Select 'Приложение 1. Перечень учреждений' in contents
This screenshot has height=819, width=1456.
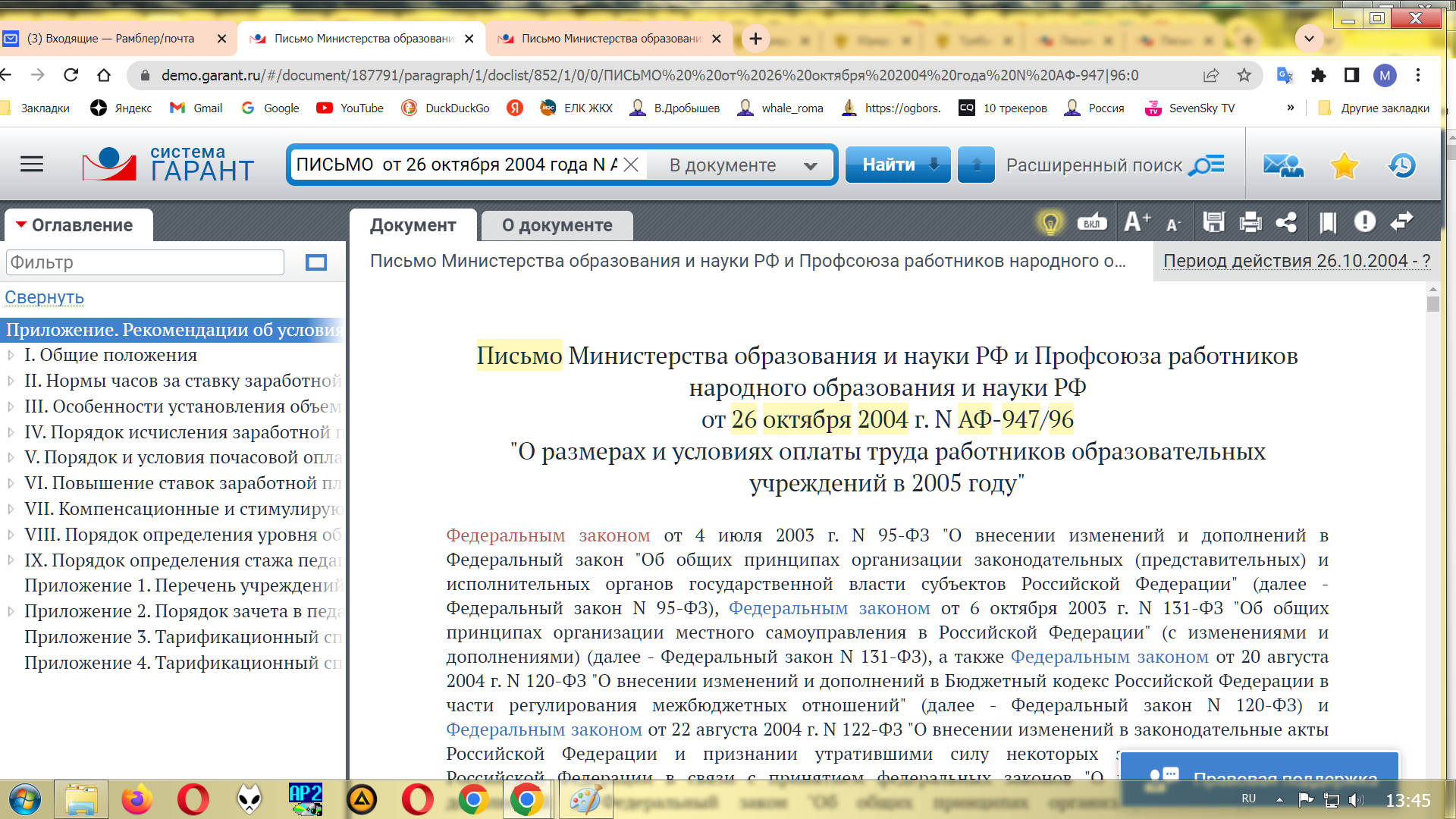pos(183,585)
